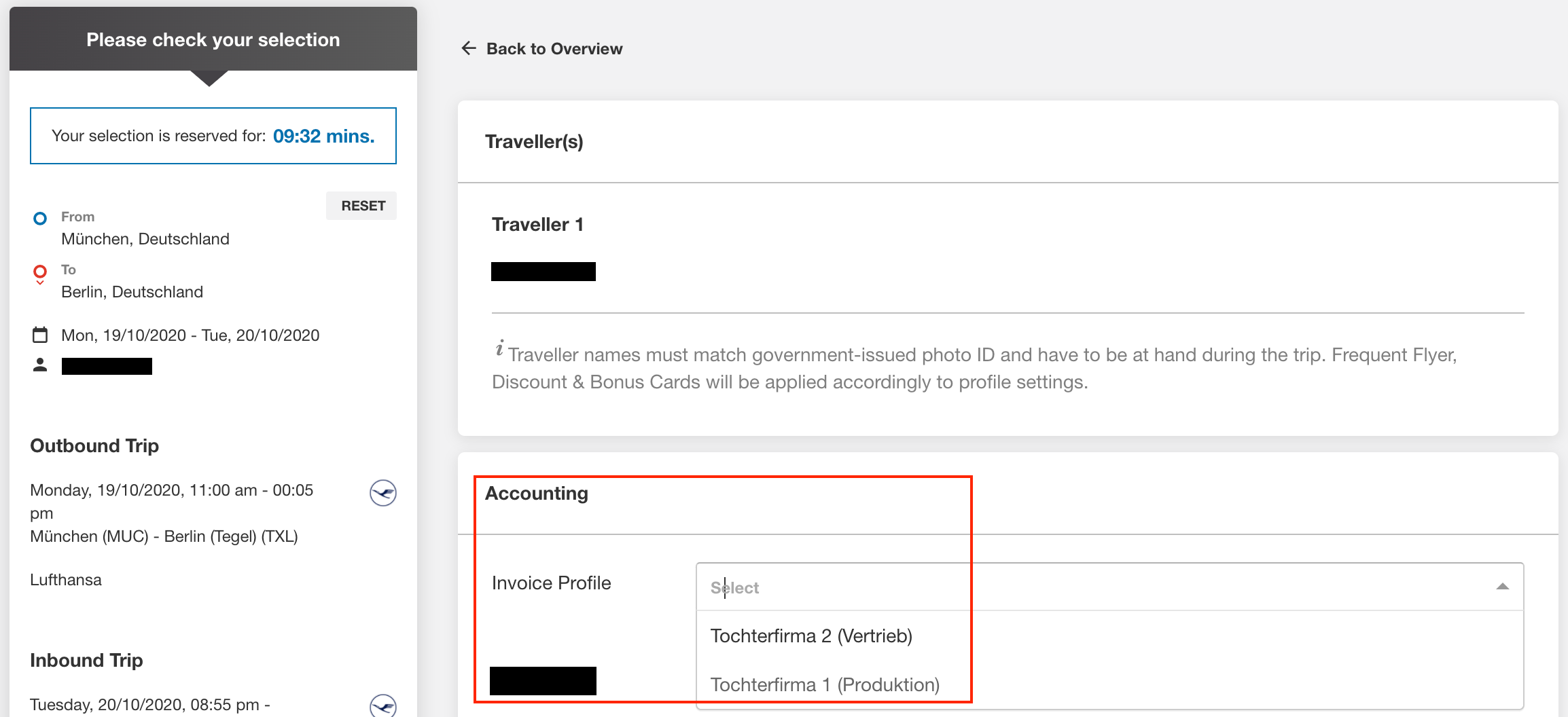This screenshot has width=1568, height=717.
Task: Click the Lufthansa logo for the Outbound Trip
Action: coord(383,493)
